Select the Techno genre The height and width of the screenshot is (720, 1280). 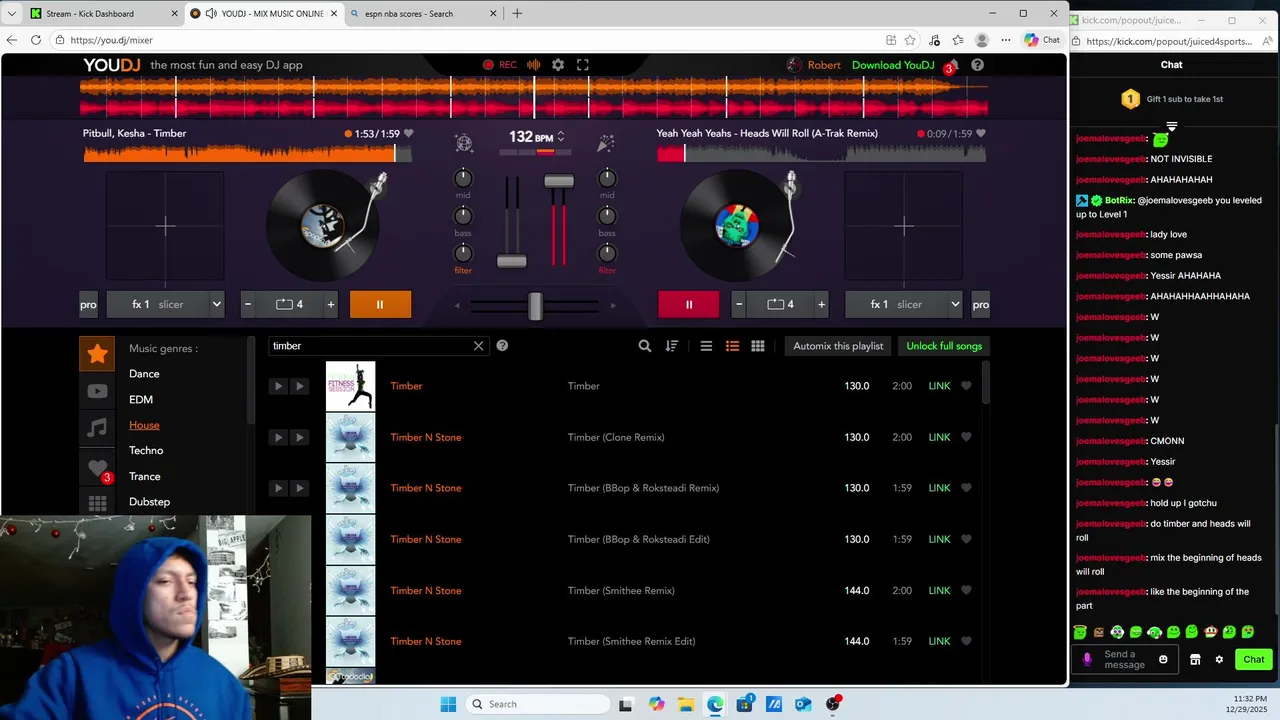146,451
